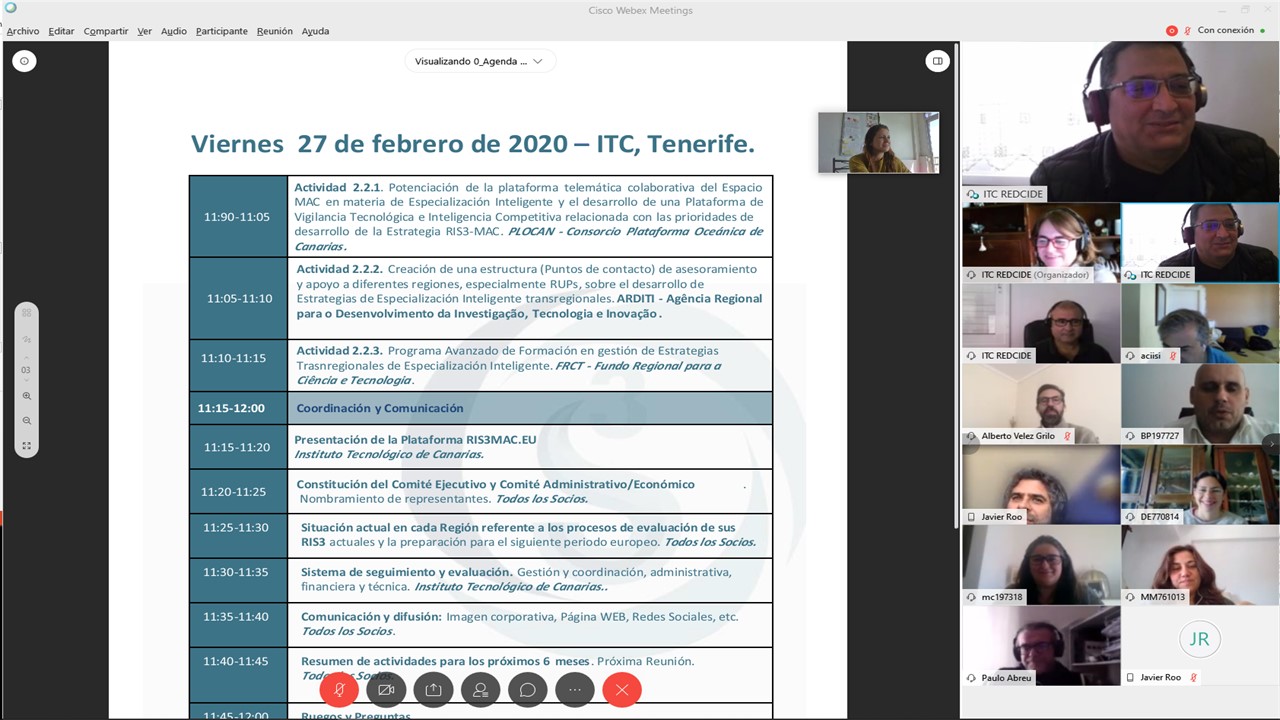The image size is (1280, 720).
Task: Click the circular icon at top-left of shared view
Action: pyautogui.click(x=24, y=61)
